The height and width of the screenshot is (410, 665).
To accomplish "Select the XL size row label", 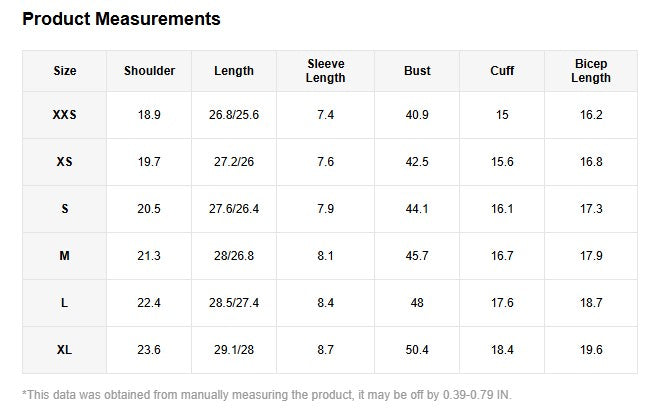I will coord(65,350).
